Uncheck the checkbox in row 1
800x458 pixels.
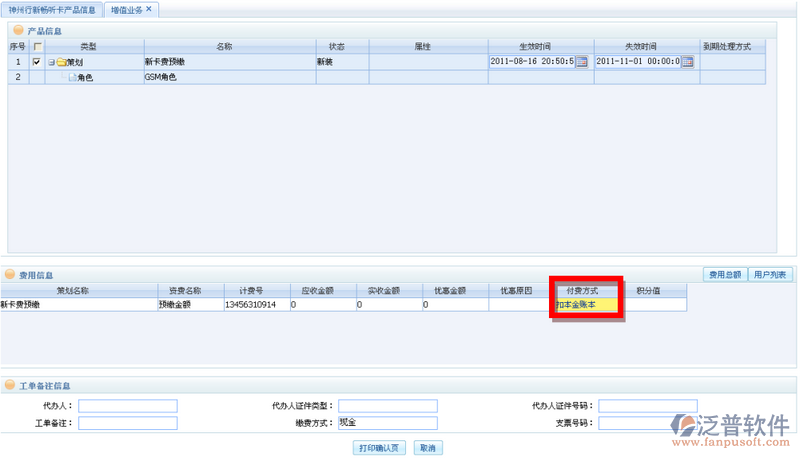(37, 62)
